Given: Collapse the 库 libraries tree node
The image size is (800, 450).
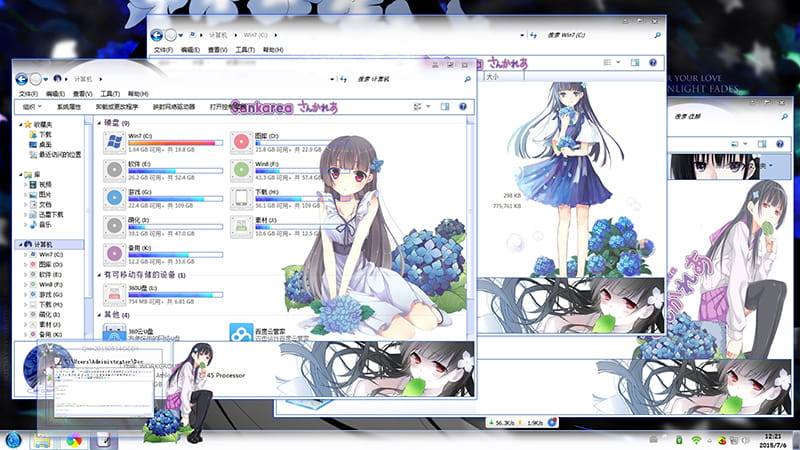Looking at the screenshot, I should [x=21, y=174].
